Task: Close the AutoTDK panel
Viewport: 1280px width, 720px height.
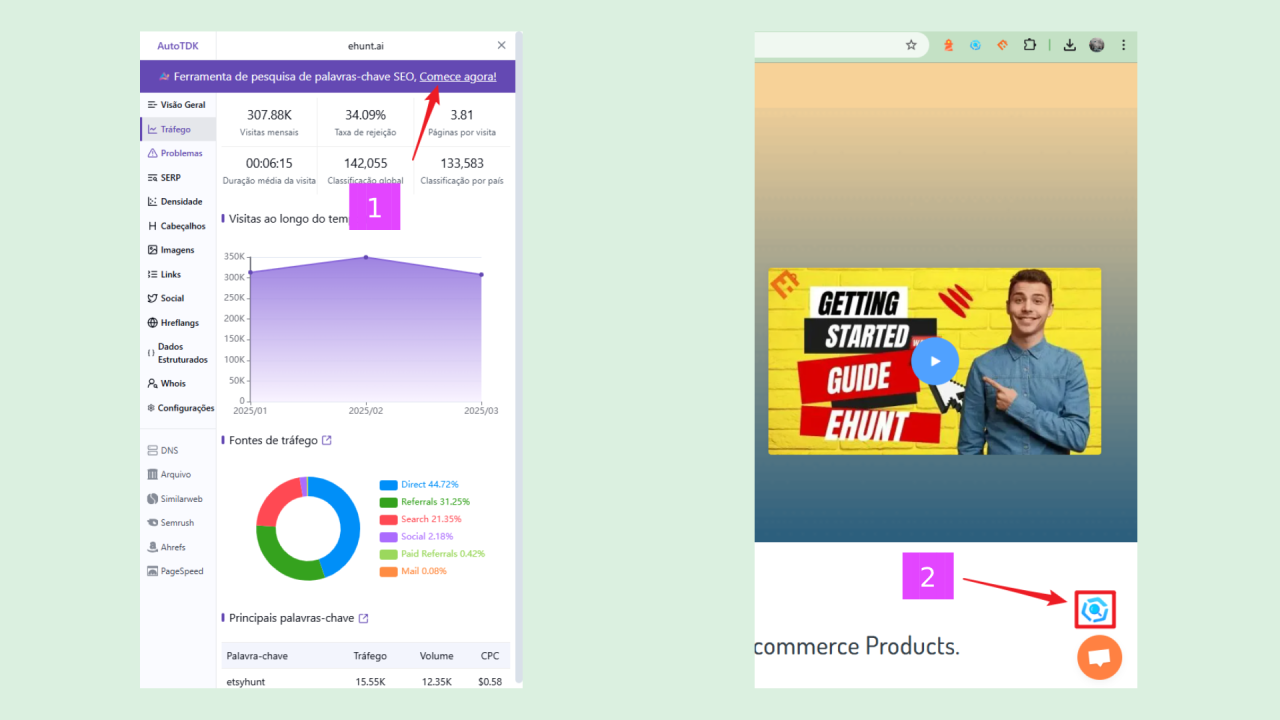Action: pyautogui.click(x=501, y=45)
